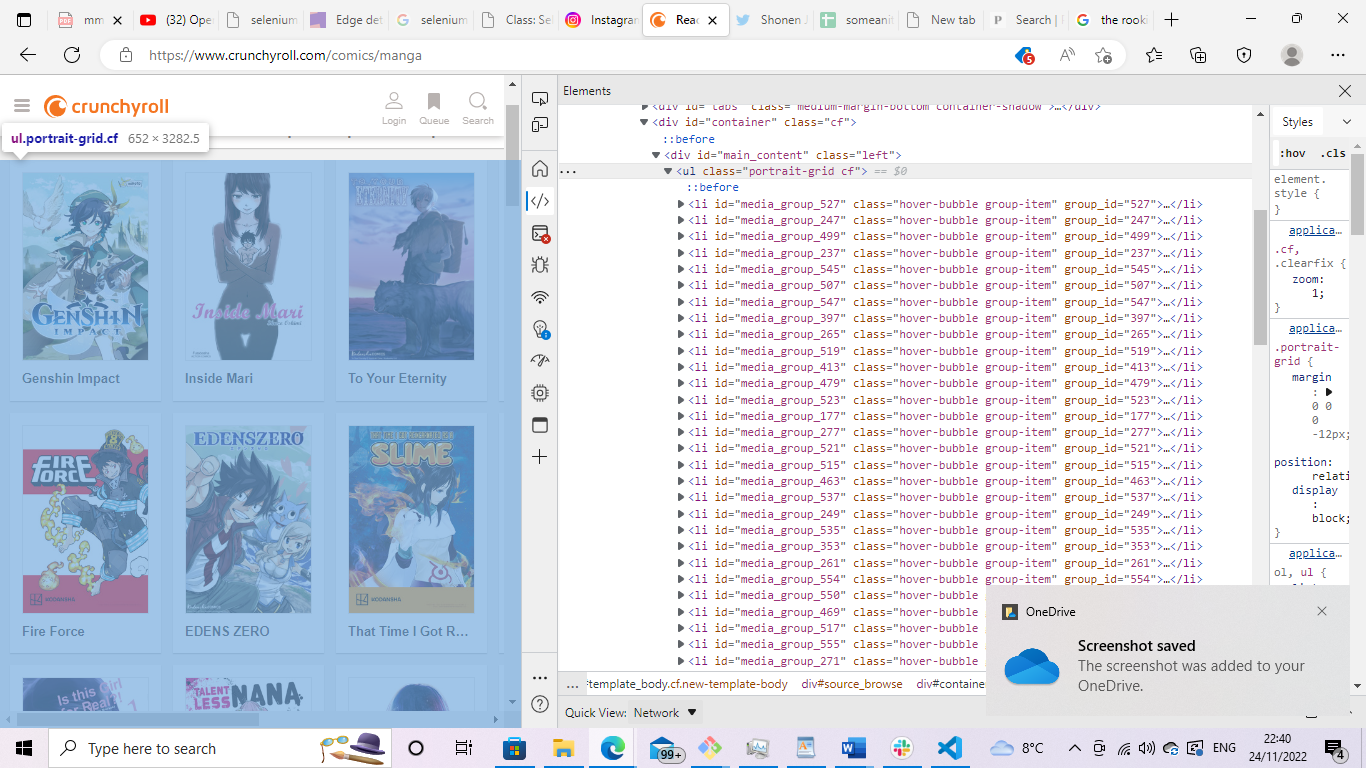Collapse the div#main_content node arrow
Screen dimensions: 1366x768
pyautogui.click(x=656, y=156)
